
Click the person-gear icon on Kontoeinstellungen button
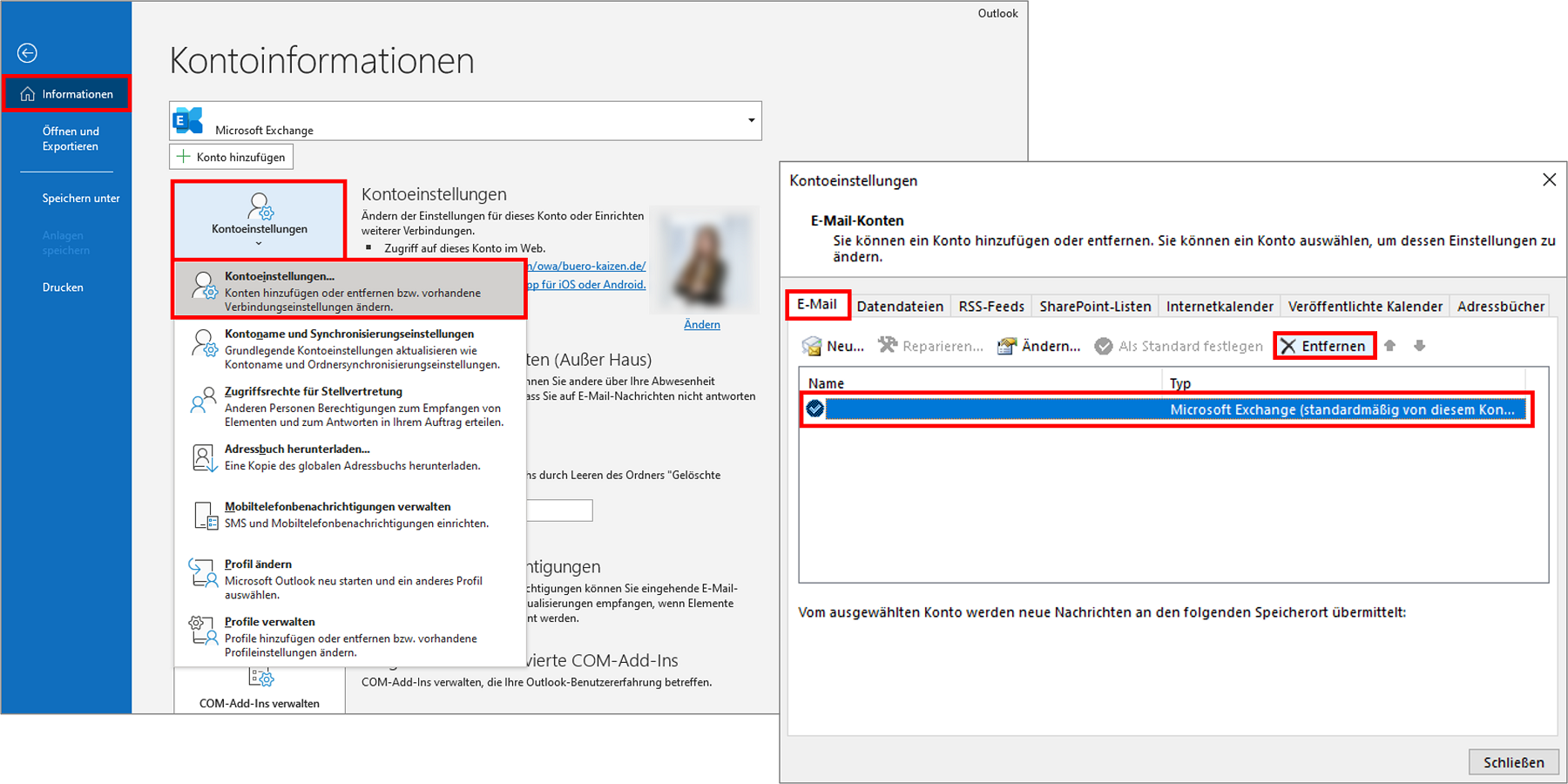260,206
